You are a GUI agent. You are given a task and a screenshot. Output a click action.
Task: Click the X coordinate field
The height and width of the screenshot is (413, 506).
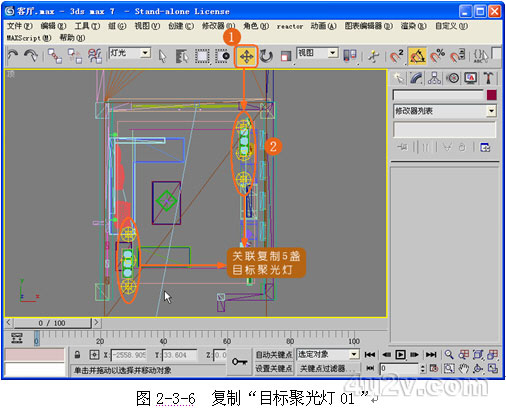[129, 355]
